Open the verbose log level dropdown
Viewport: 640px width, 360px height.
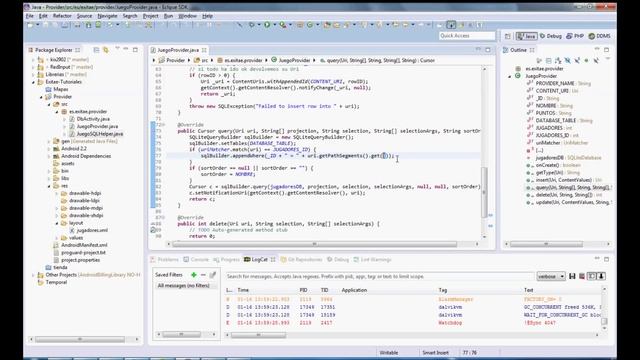pyautogui.click(x=551, y=276)
